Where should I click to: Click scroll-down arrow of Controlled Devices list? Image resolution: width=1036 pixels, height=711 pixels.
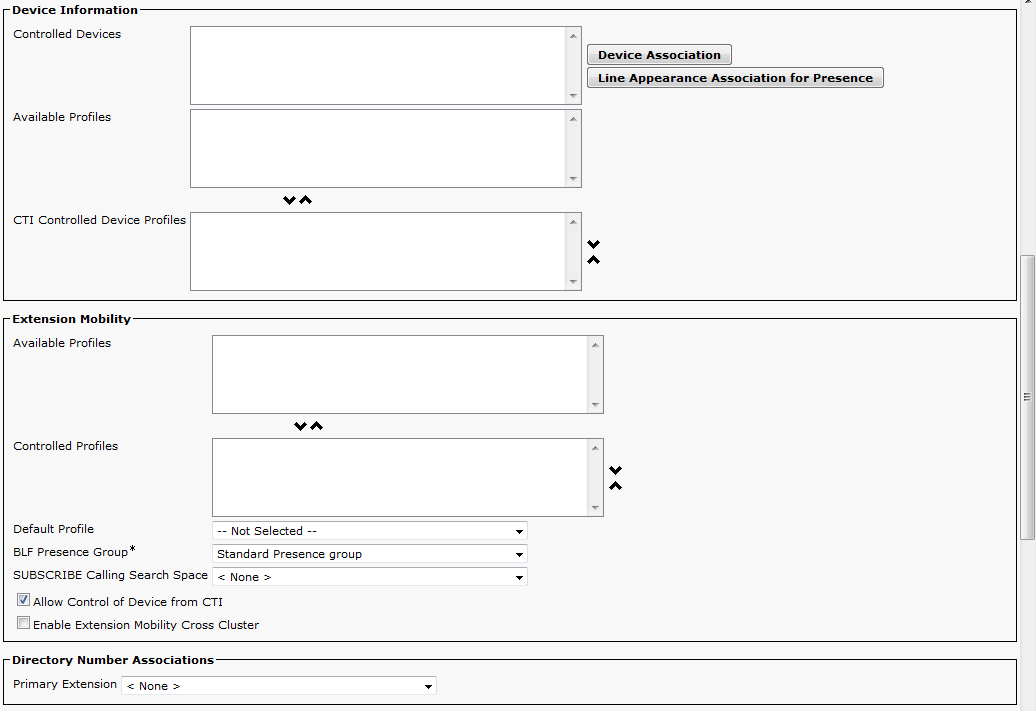click(x=573, y=96)
